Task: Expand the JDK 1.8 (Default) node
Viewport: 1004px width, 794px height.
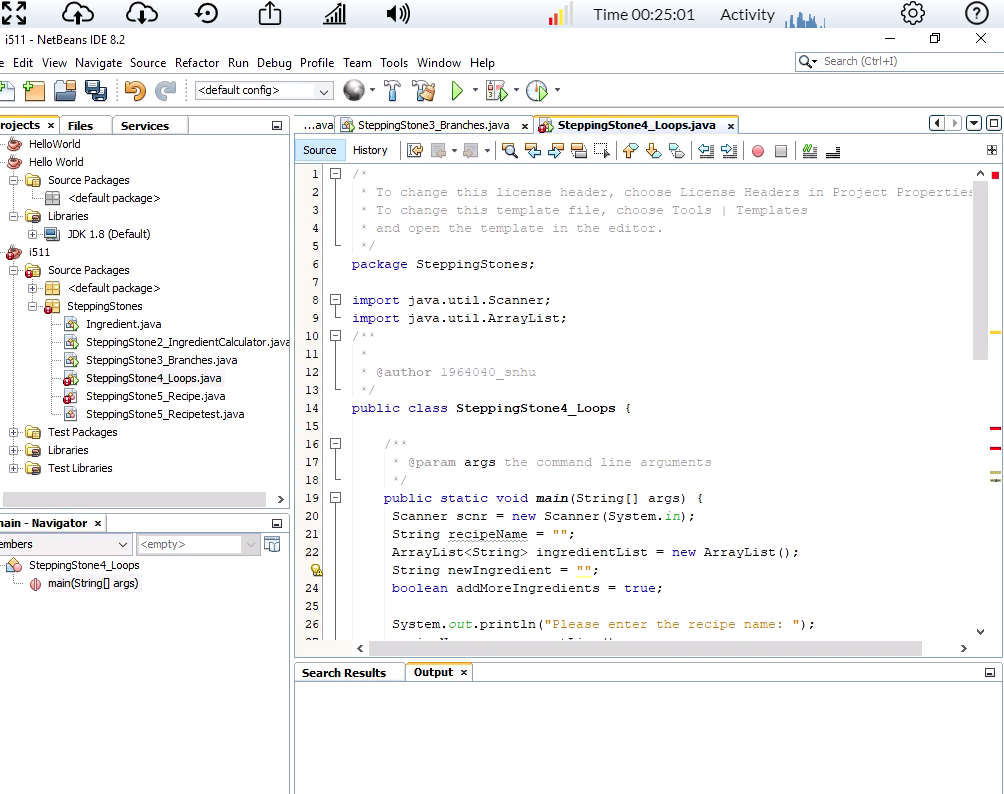Action: tap(32, 234)
